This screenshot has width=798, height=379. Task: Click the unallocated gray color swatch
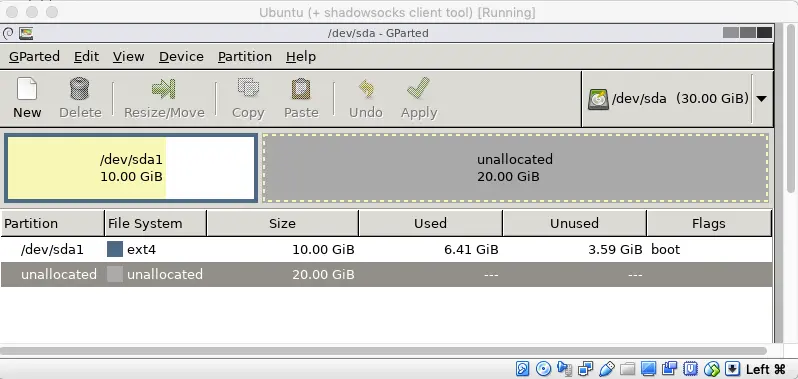(x=115, y=274)
